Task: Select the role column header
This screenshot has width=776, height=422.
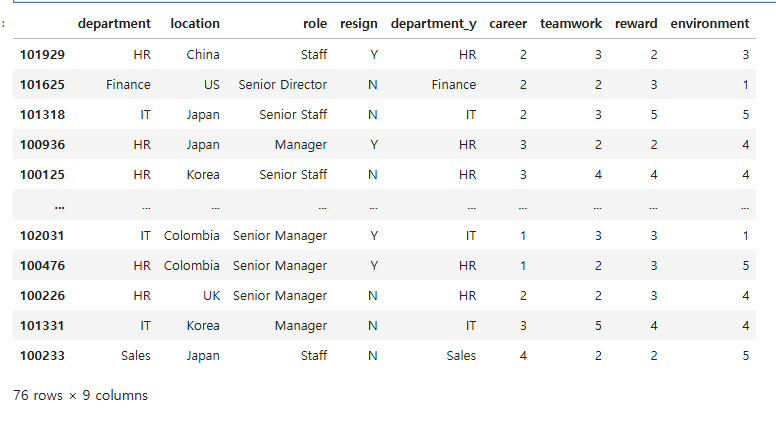Action: [315, 24]
